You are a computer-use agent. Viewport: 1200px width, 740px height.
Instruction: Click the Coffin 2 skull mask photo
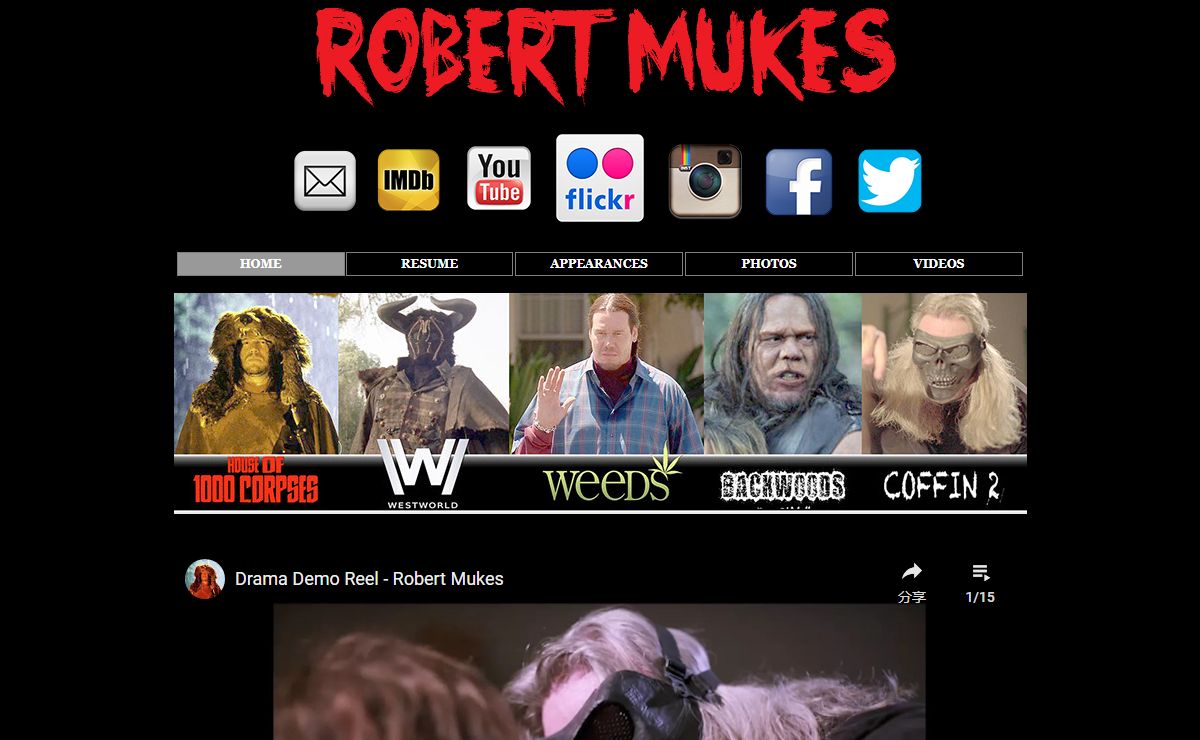944,374
